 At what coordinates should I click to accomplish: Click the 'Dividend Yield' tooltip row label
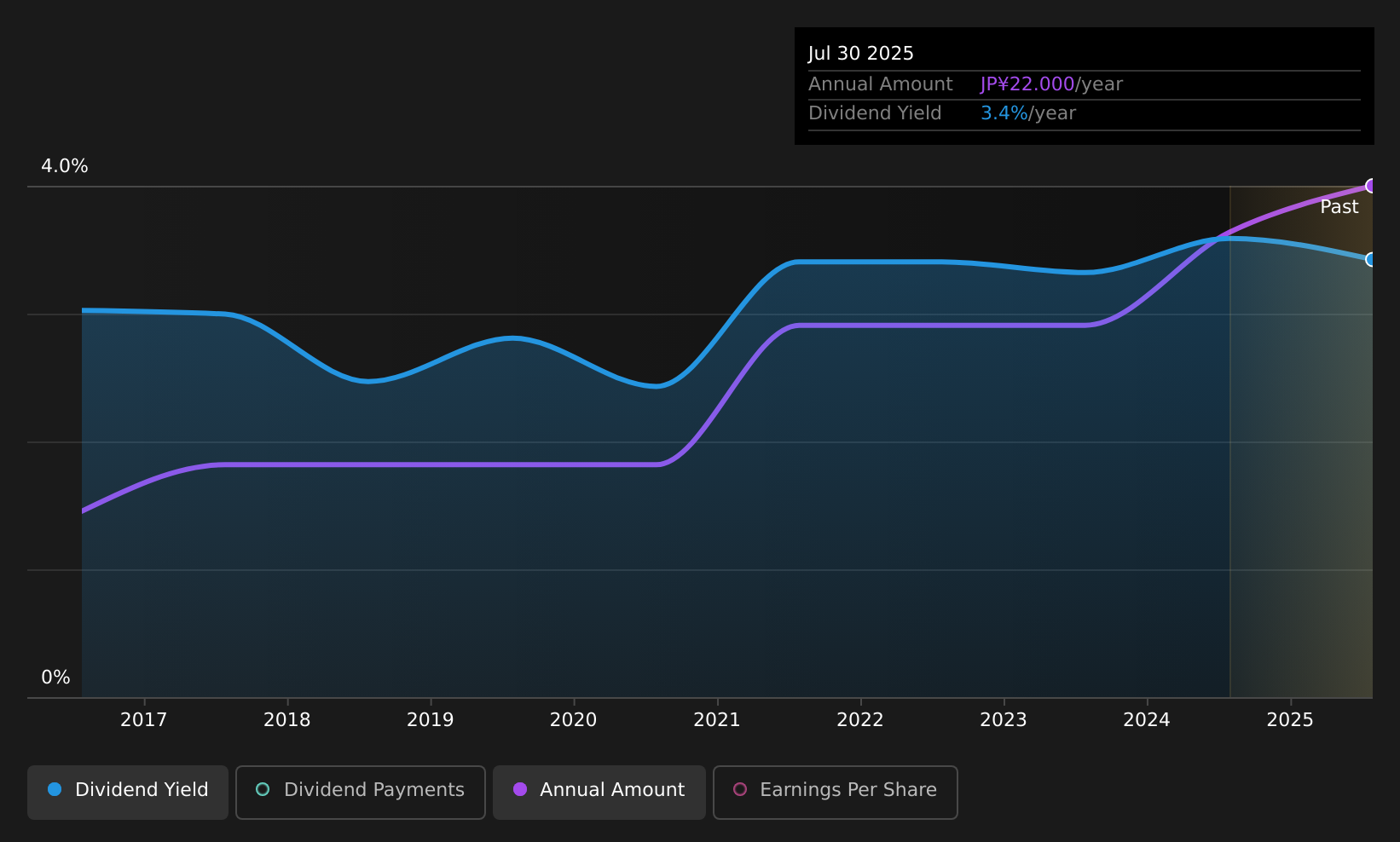875,113
